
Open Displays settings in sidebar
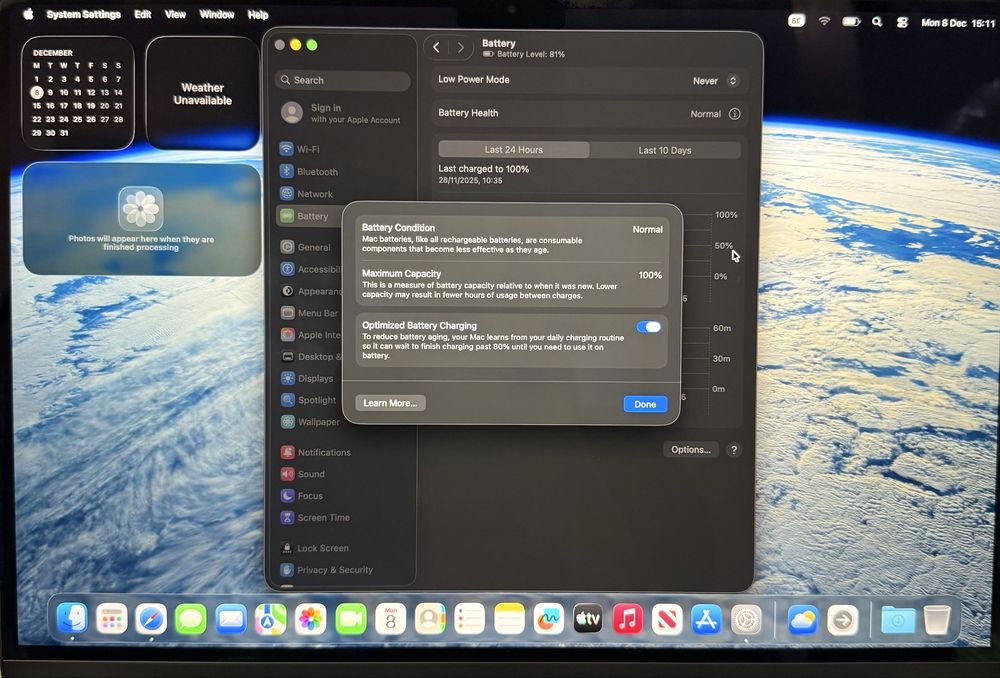(x=307, y=378)
